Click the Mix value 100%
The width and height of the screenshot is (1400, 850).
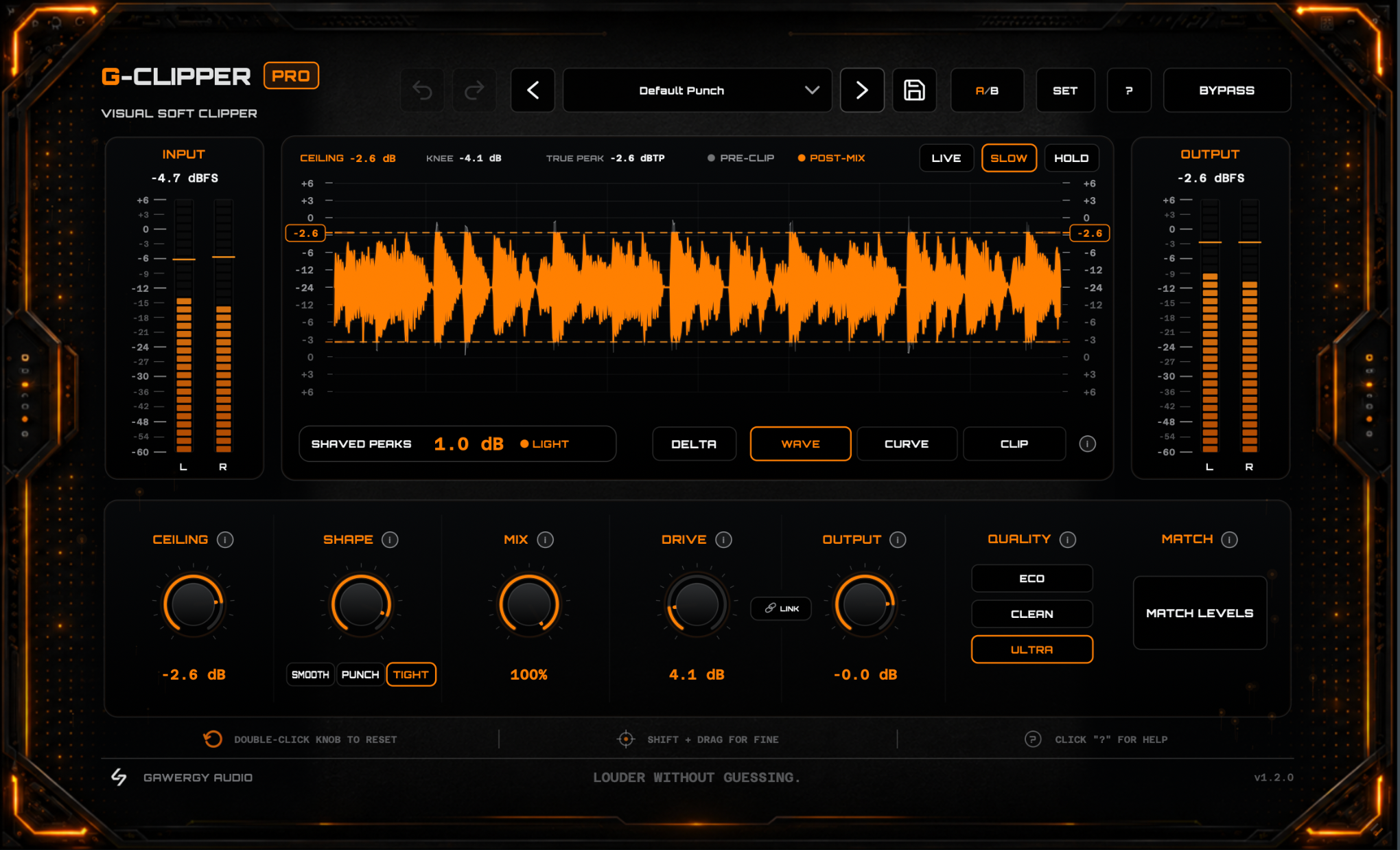[528, 674]
